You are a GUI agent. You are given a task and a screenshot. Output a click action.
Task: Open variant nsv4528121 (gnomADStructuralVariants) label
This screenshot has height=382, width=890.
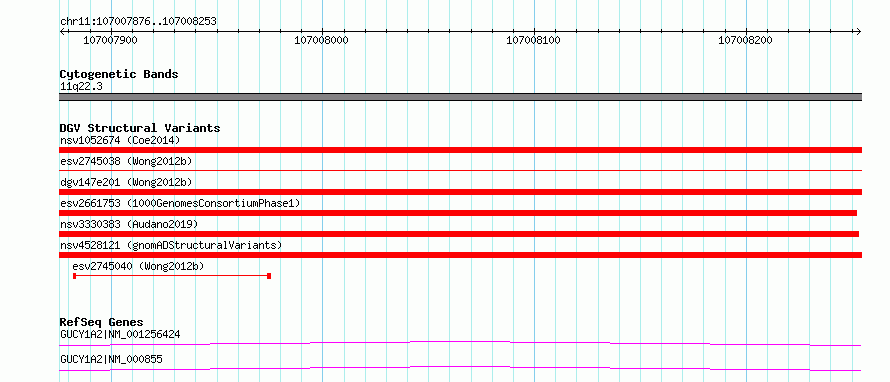point(171,245)
